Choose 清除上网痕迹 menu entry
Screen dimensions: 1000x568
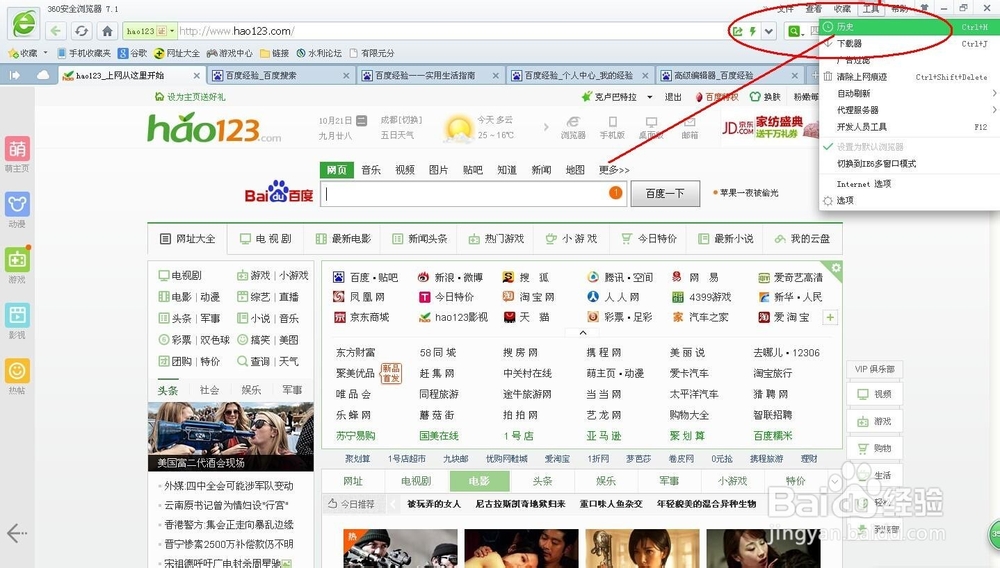click(909, 76)
